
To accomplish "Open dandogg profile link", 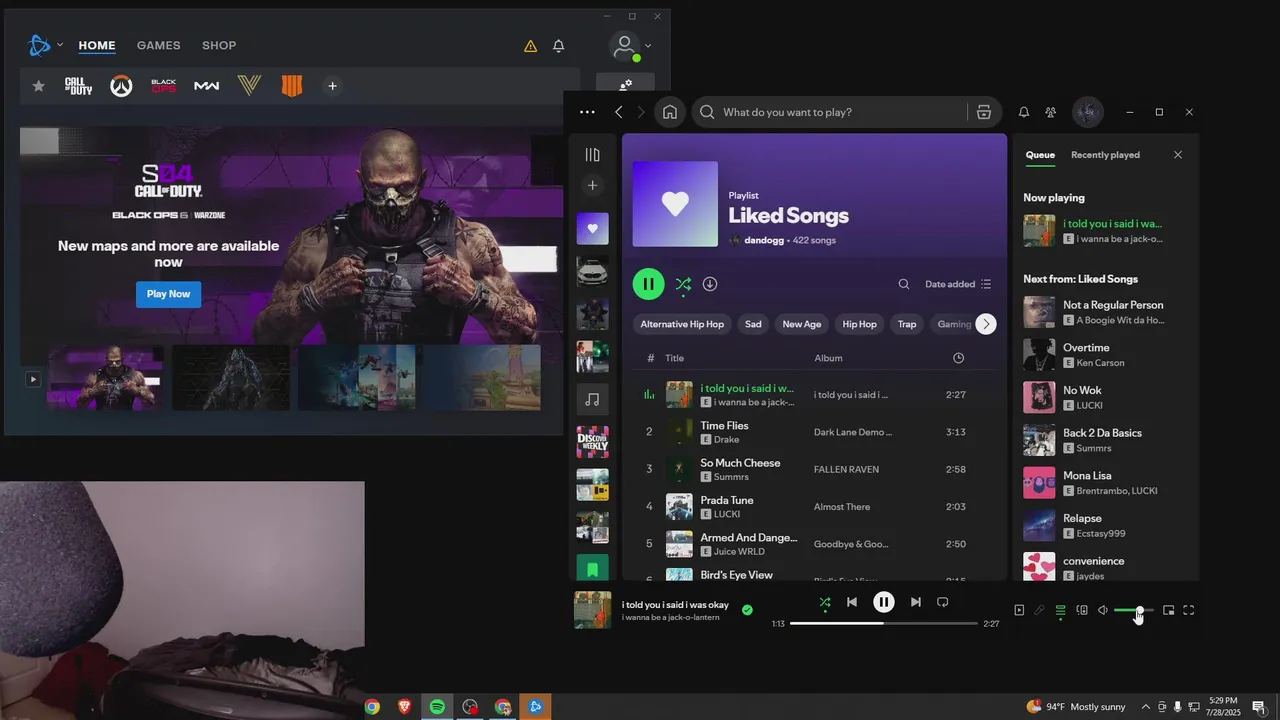I will click(764, 240).
